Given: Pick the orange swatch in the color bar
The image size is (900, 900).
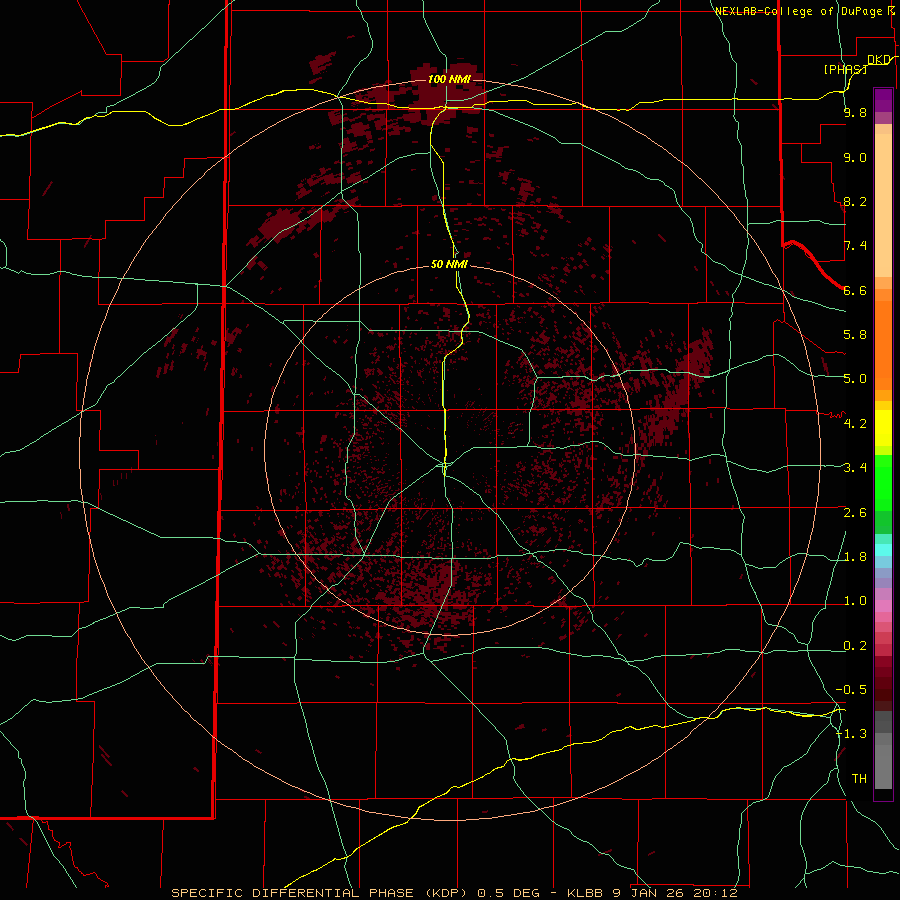Looking at the screenshot, I should coord(883,344).
